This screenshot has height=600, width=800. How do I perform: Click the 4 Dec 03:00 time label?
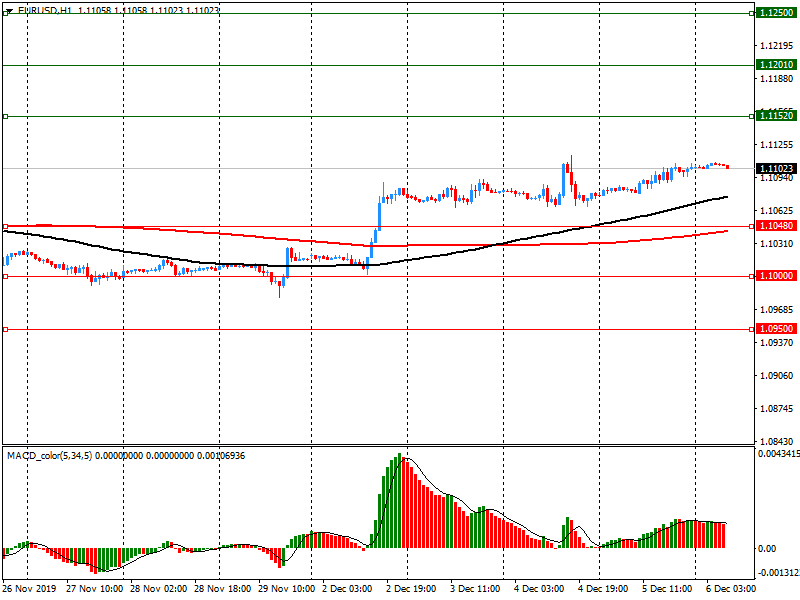pyautogui.click(x=539, y=589)
